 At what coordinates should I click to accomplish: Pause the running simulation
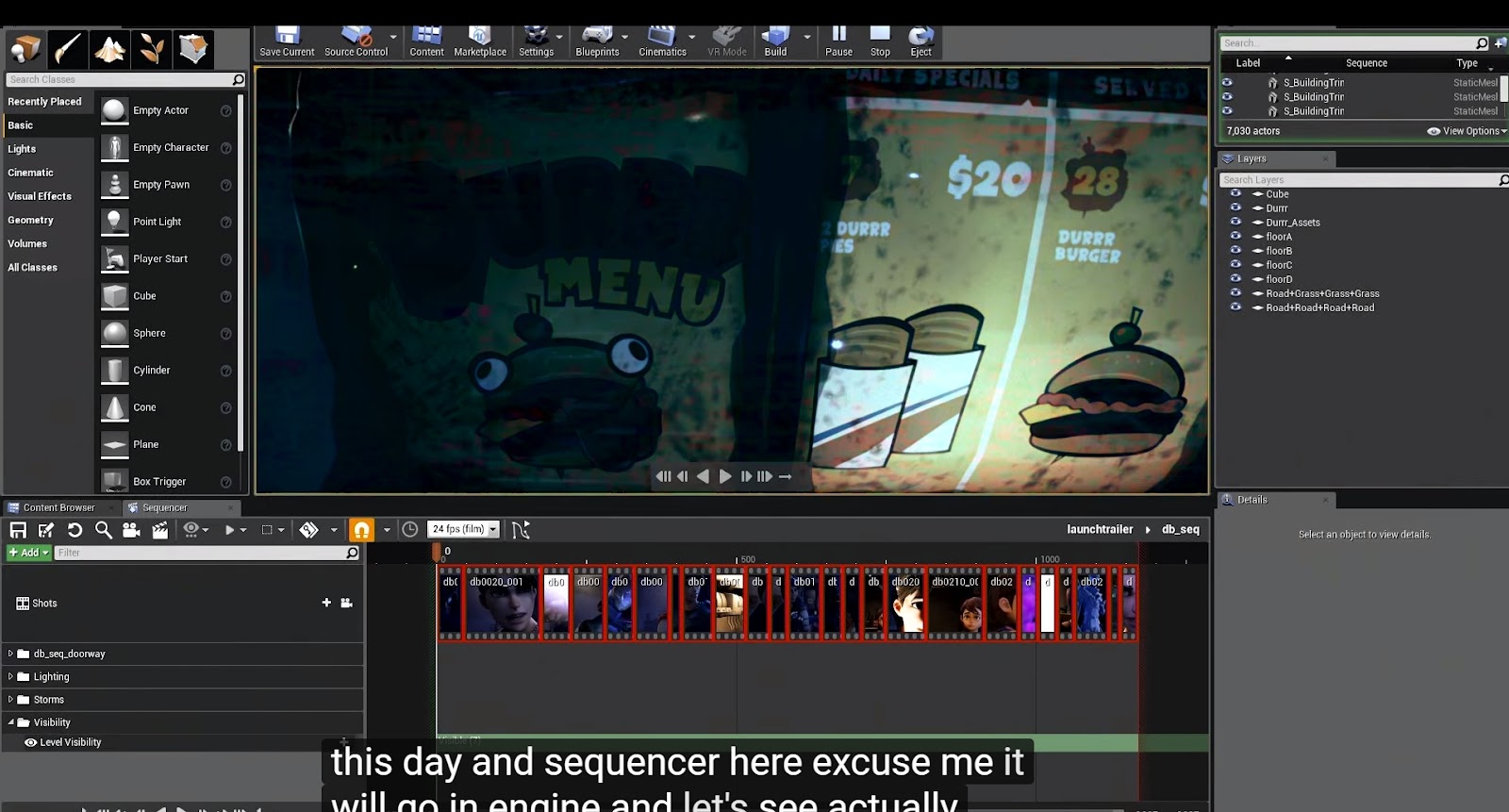[x=838, y=42]
